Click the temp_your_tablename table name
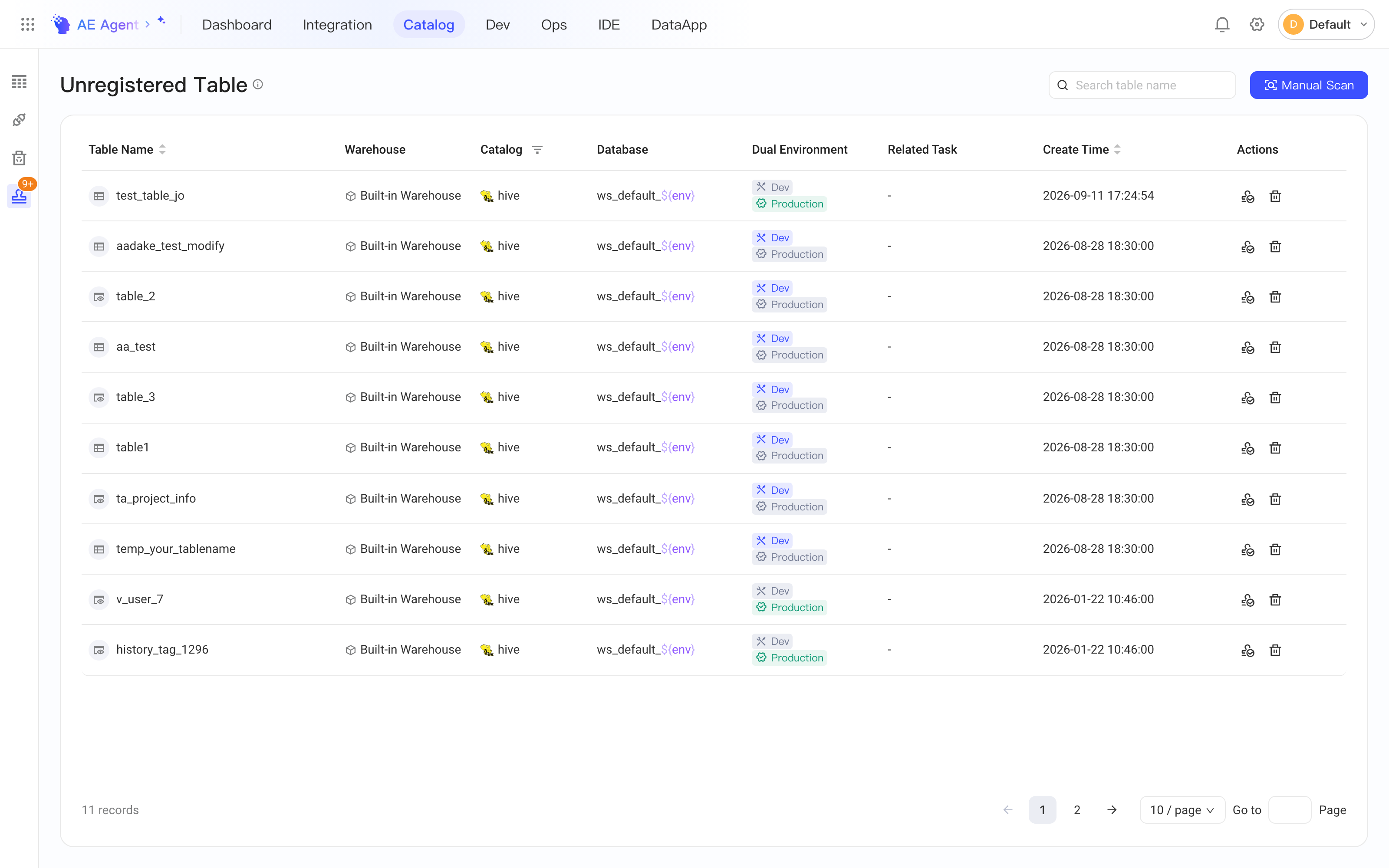 (176, 549)
